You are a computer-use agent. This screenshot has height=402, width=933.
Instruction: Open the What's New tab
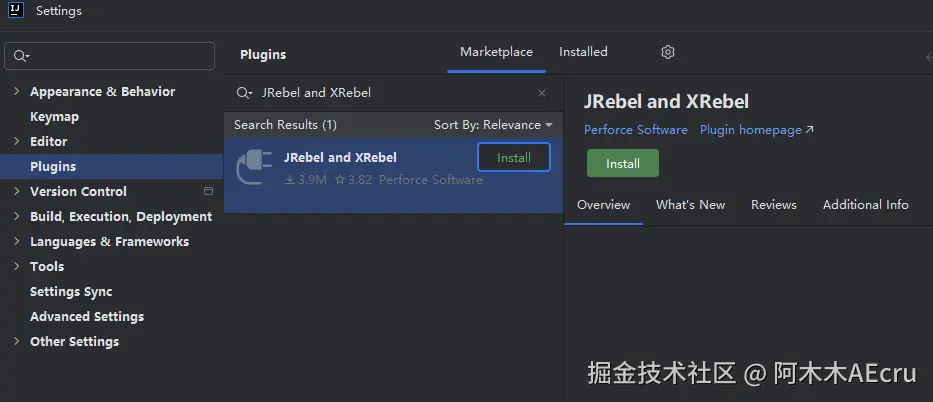click(690, 205)
